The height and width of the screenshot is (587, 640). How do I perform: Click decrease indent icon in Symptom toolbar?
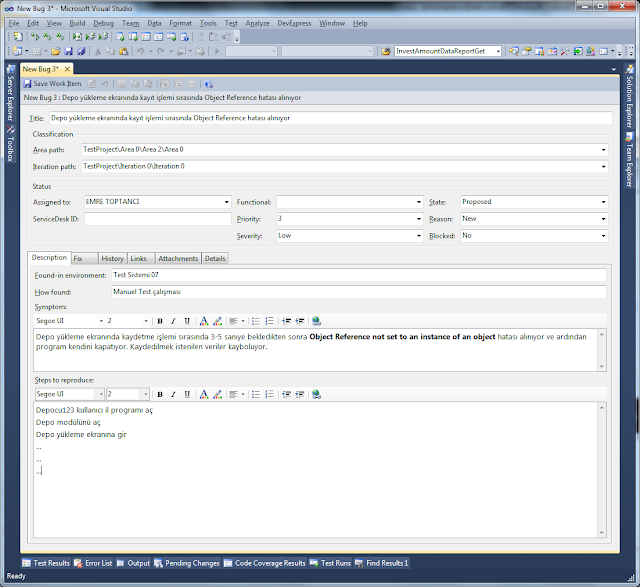coord(287,321)
